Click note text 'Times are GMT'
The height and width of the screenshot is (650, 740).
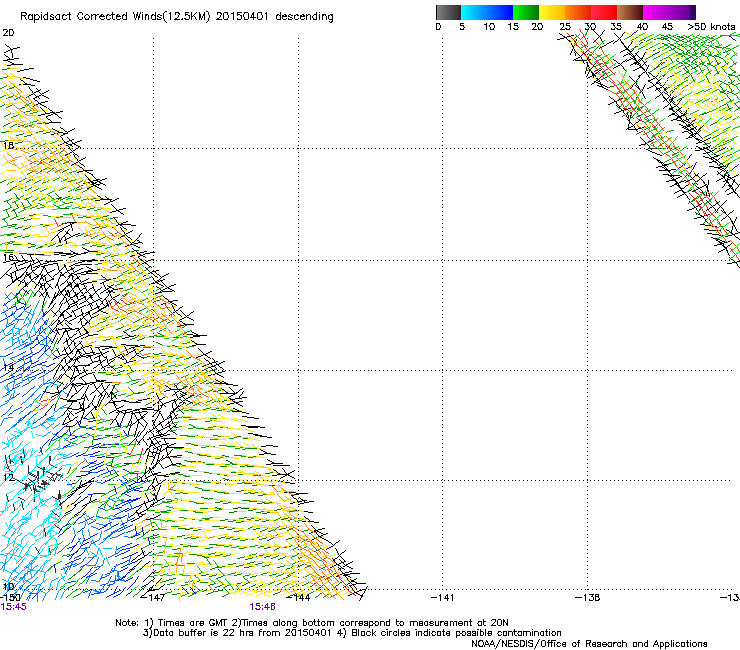(194, 623)
